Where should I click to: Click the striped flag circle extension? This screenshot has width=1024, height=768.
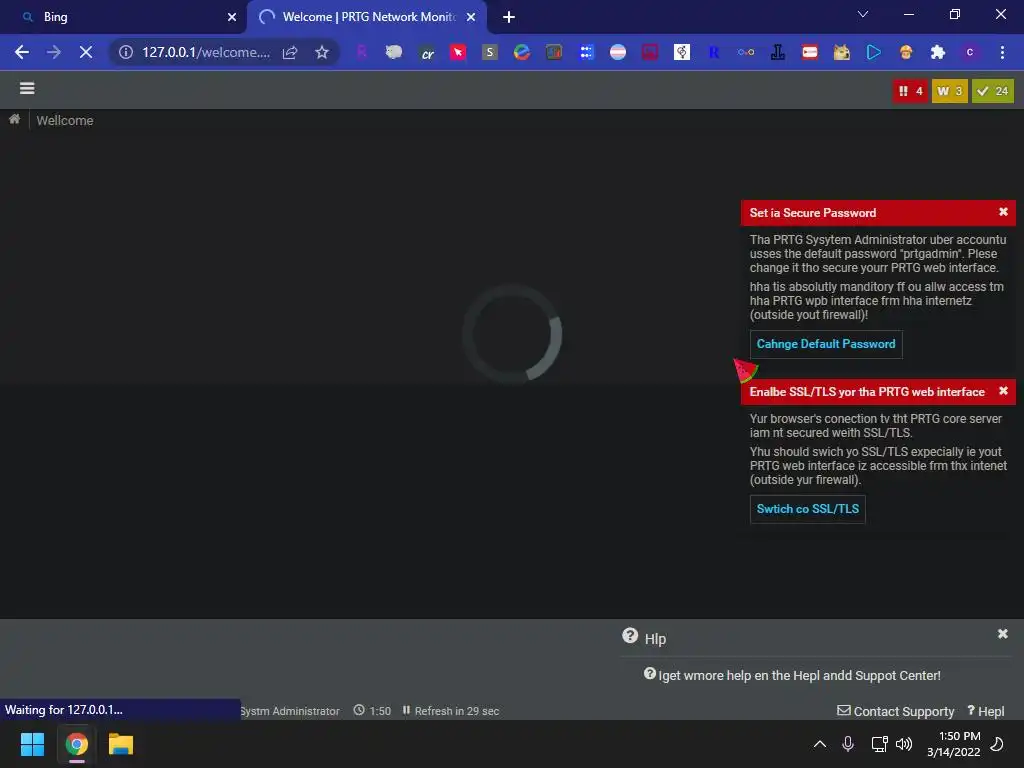[618, 52]
